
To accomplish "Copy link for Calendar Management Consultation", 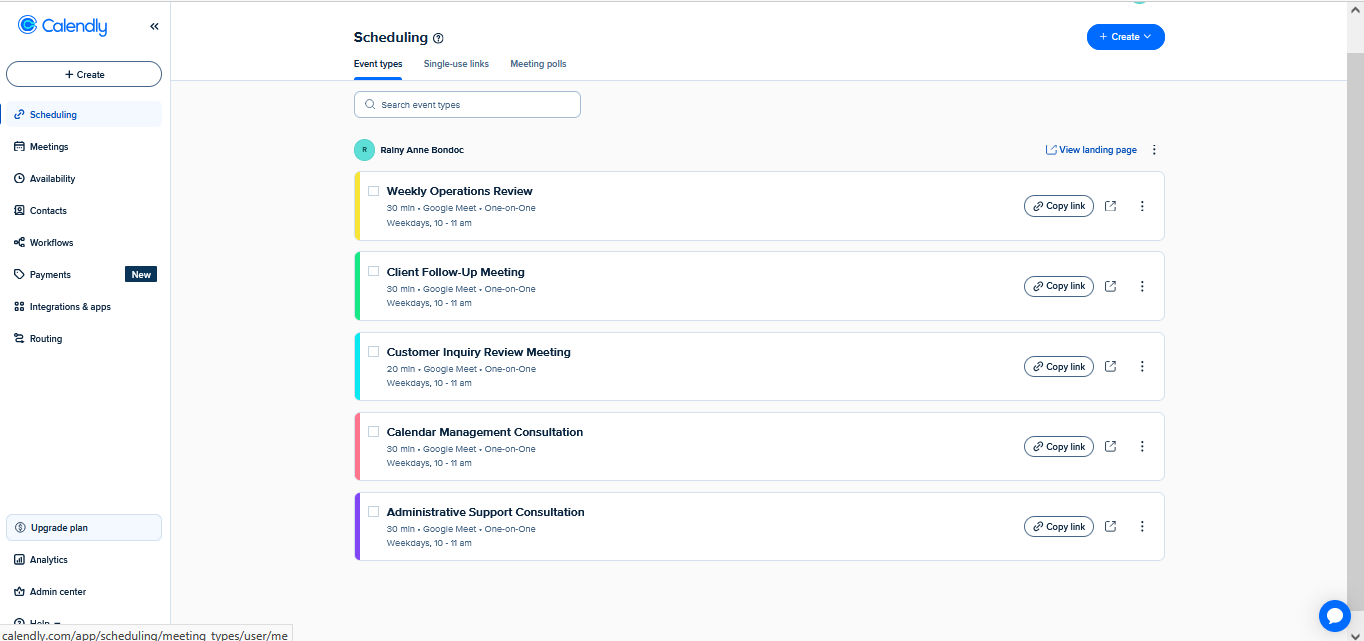I will pyautogui.click(x=1059, y=446).
